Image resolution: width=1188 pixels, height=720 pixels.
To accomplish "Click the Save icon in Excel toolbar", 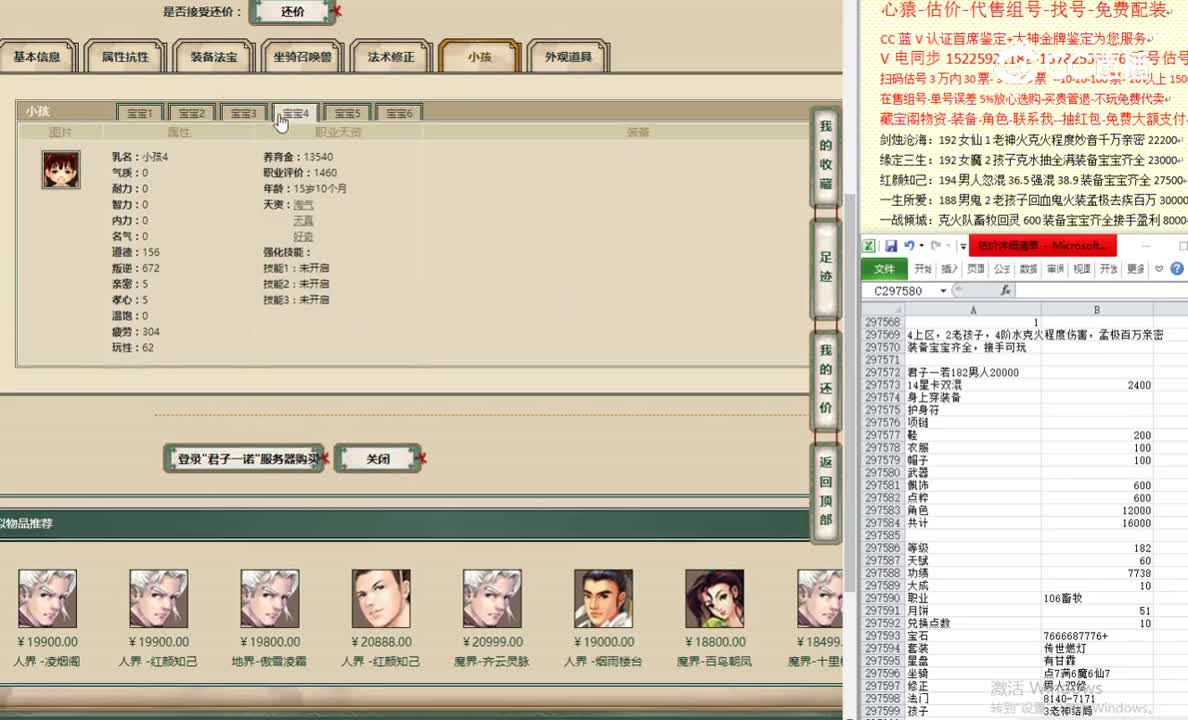I will (x=892, y=245).
